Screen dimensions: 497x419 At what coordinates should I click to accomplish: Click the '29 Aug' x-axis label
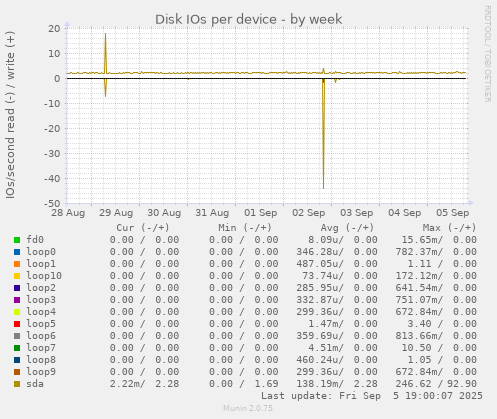click(116, 213)
